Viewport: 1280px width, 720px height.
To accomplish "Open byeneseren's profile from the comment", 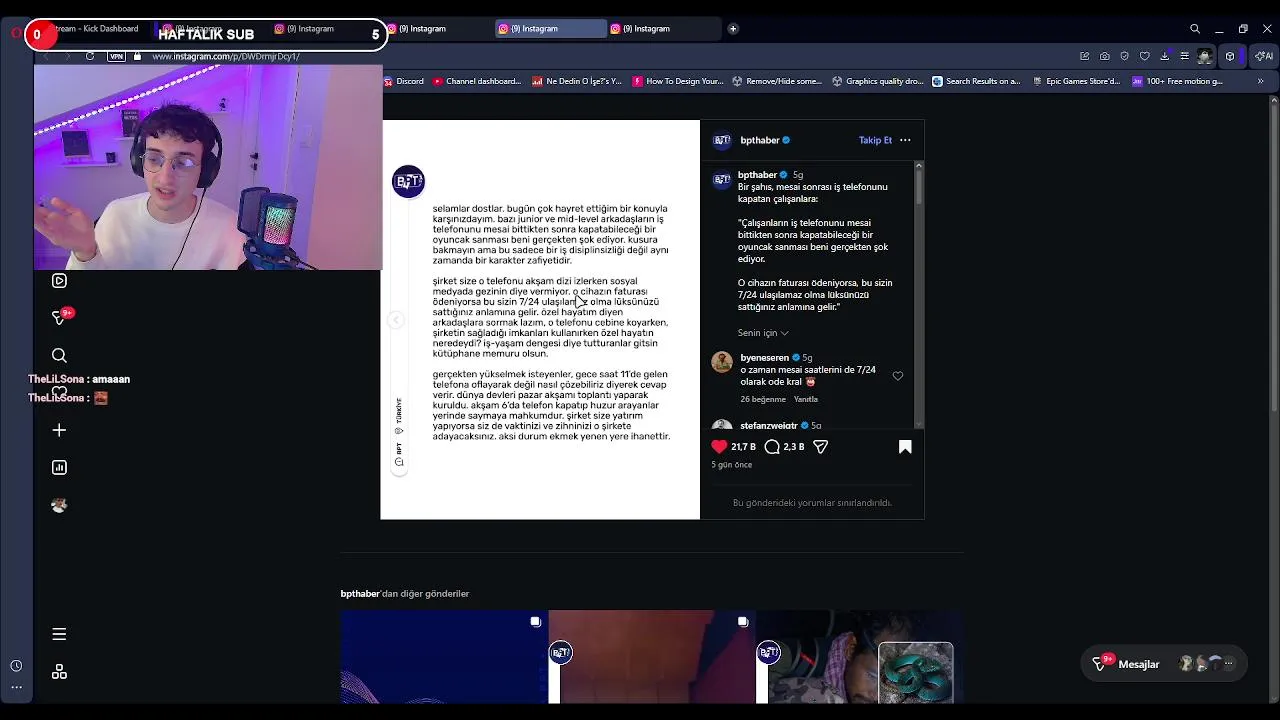I will point(764,357).
